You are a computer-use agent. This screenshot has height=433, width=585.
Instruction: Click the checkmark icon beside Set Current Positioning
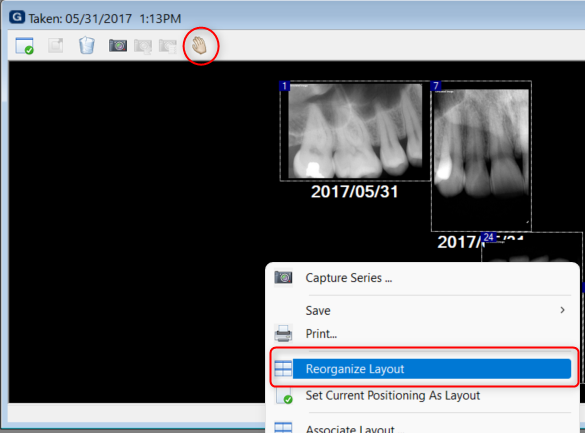[284, 396]
